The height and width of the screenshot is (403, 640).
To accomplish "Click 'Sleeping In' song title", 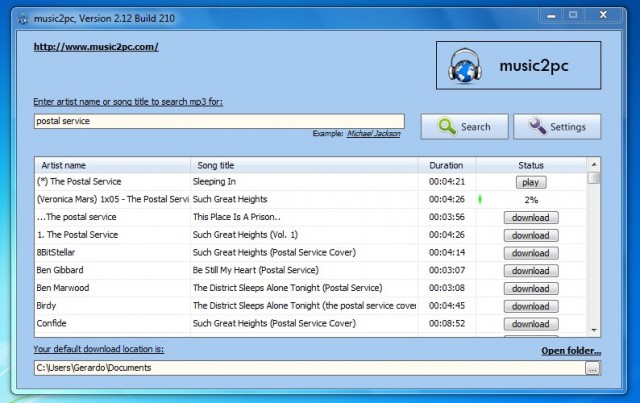I will point(214,182).
